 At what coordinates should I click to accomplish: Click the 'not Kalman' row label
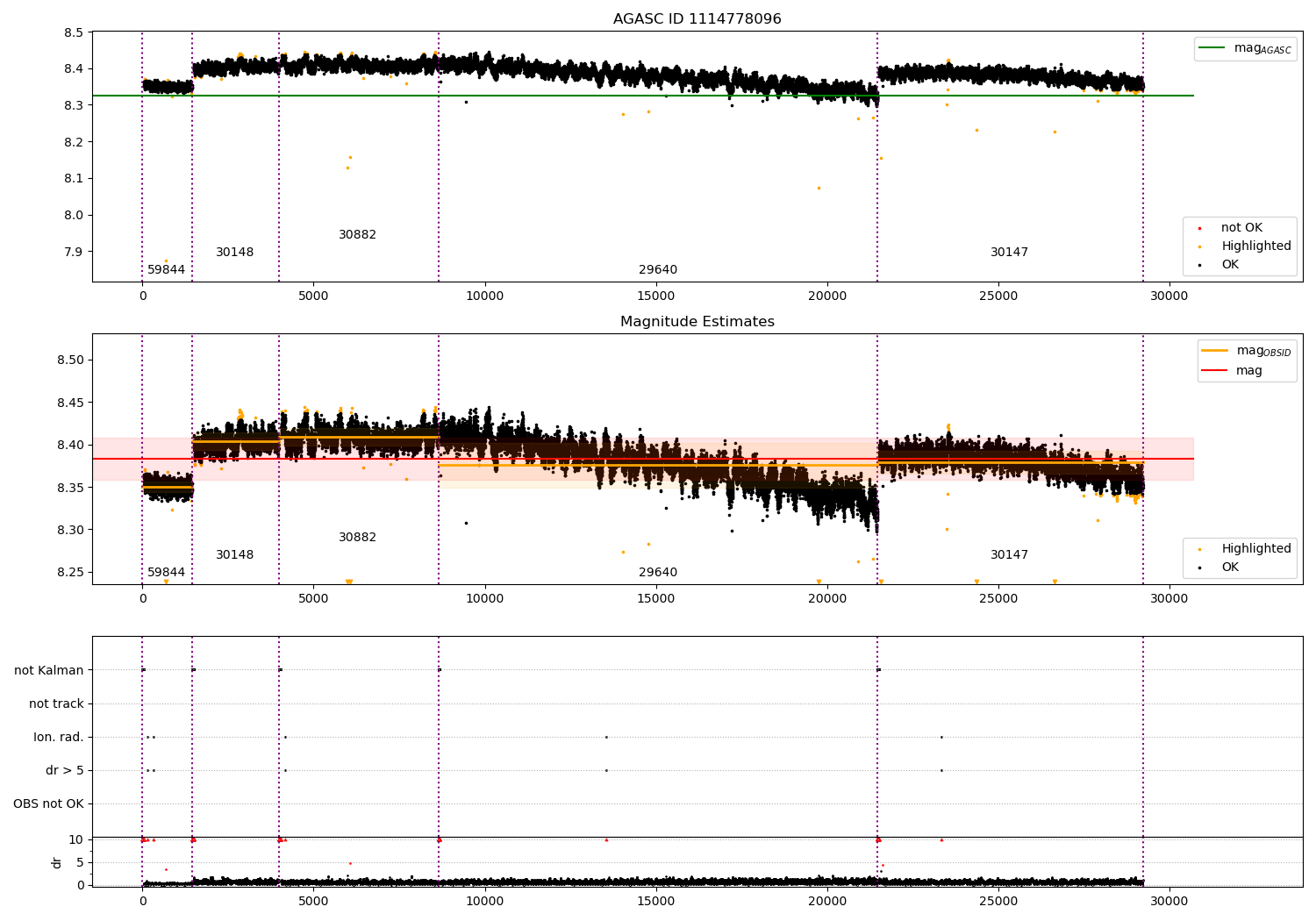[49, 670]
